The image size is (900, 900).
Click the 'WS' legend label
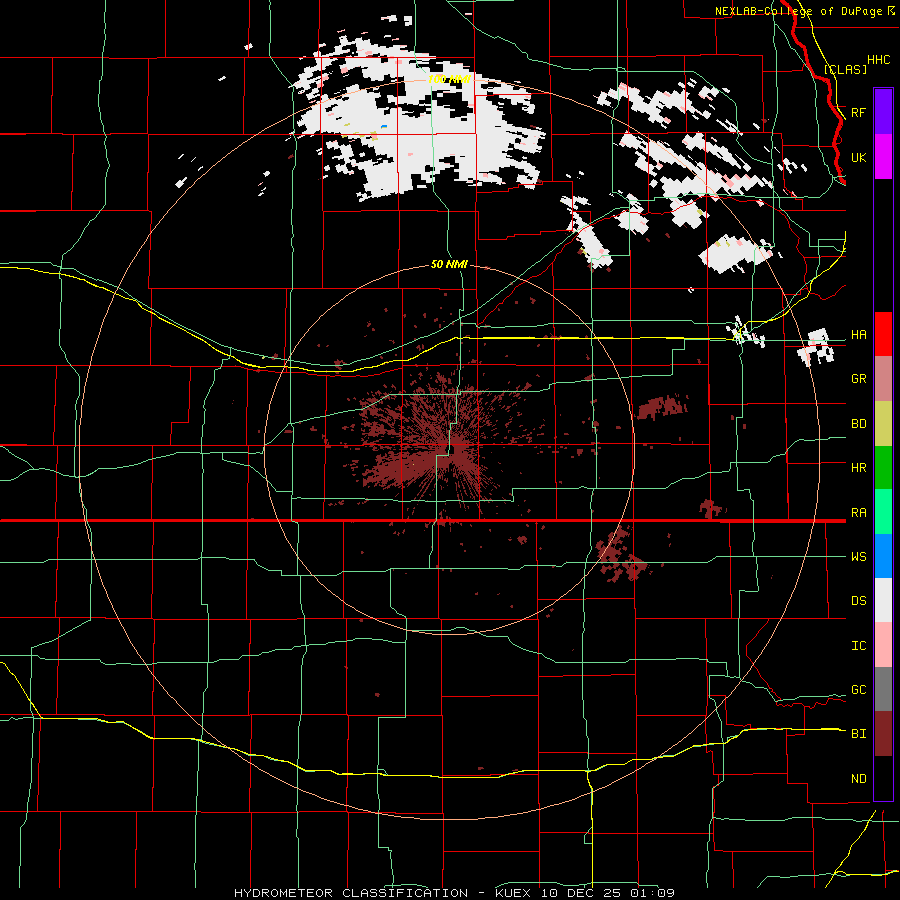point(858,557)
